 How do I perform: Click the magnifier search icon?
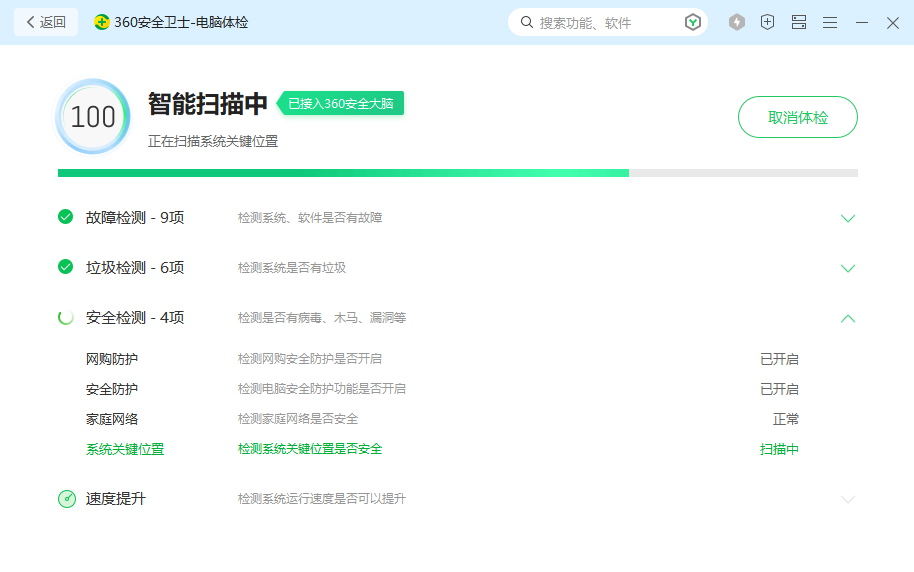point(526,22)
